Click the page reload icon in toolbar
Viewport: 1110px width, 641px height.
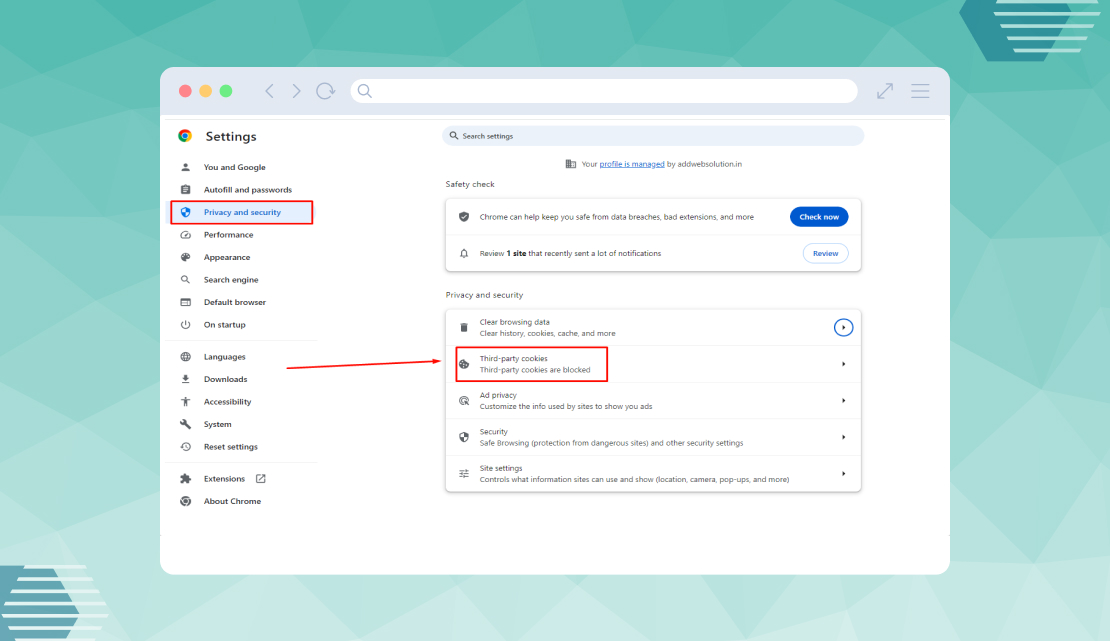coord(325,90)
